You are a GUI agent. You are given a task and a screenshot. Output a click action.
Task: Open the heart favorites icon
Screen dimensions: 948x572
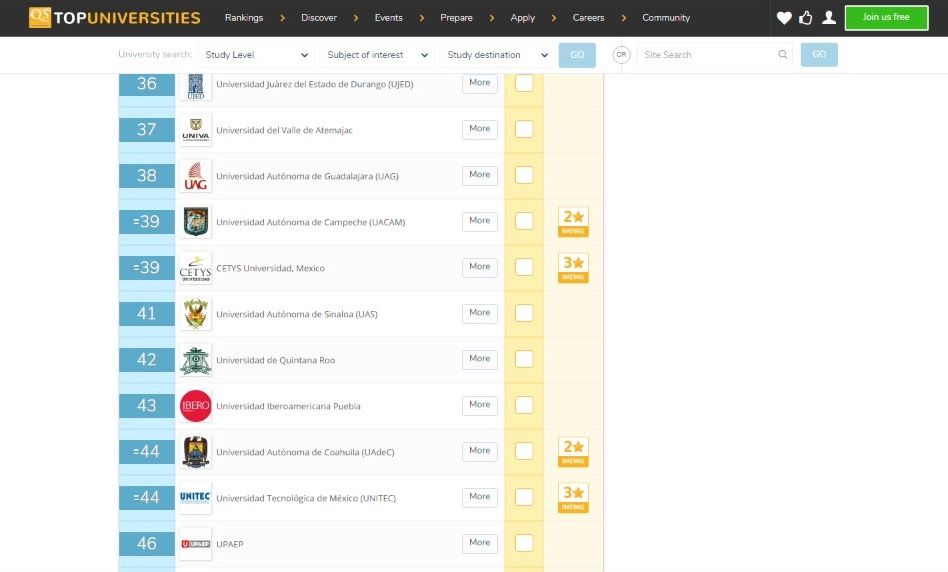point(784,18)
